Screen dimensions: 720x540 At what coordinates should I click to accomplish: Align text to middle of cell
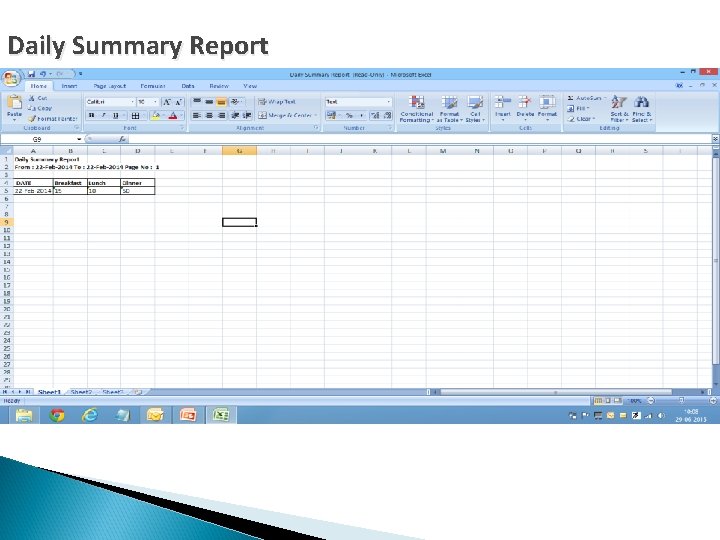(x=209, y=101)
